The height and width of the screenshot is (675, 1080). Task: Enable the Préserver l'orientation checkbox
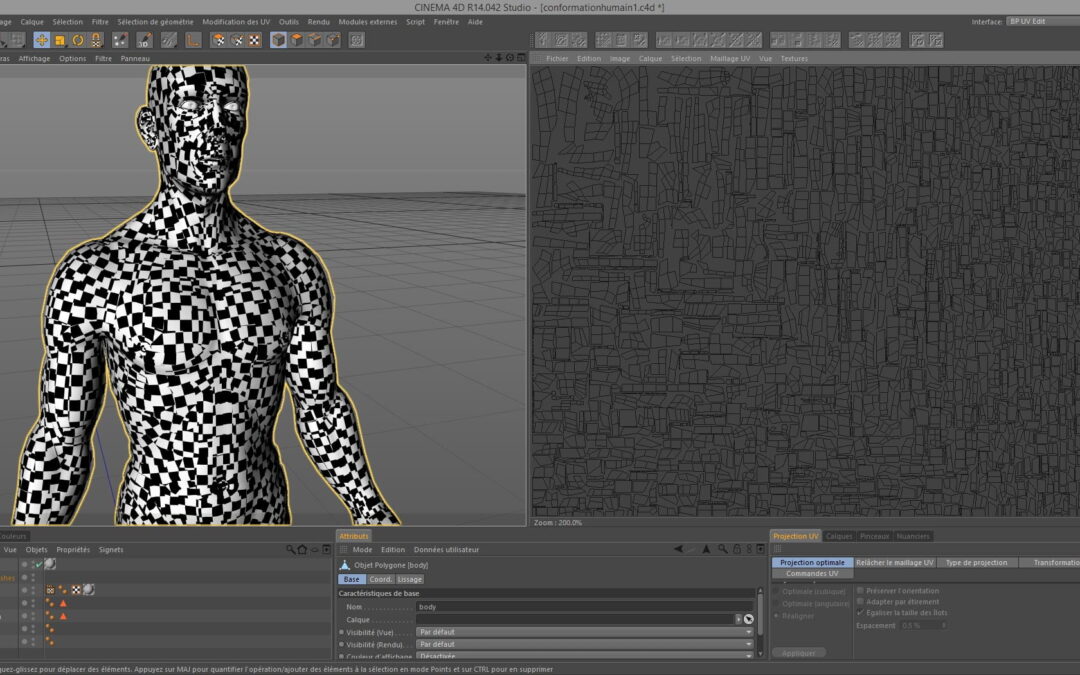[x=860, y=591]
